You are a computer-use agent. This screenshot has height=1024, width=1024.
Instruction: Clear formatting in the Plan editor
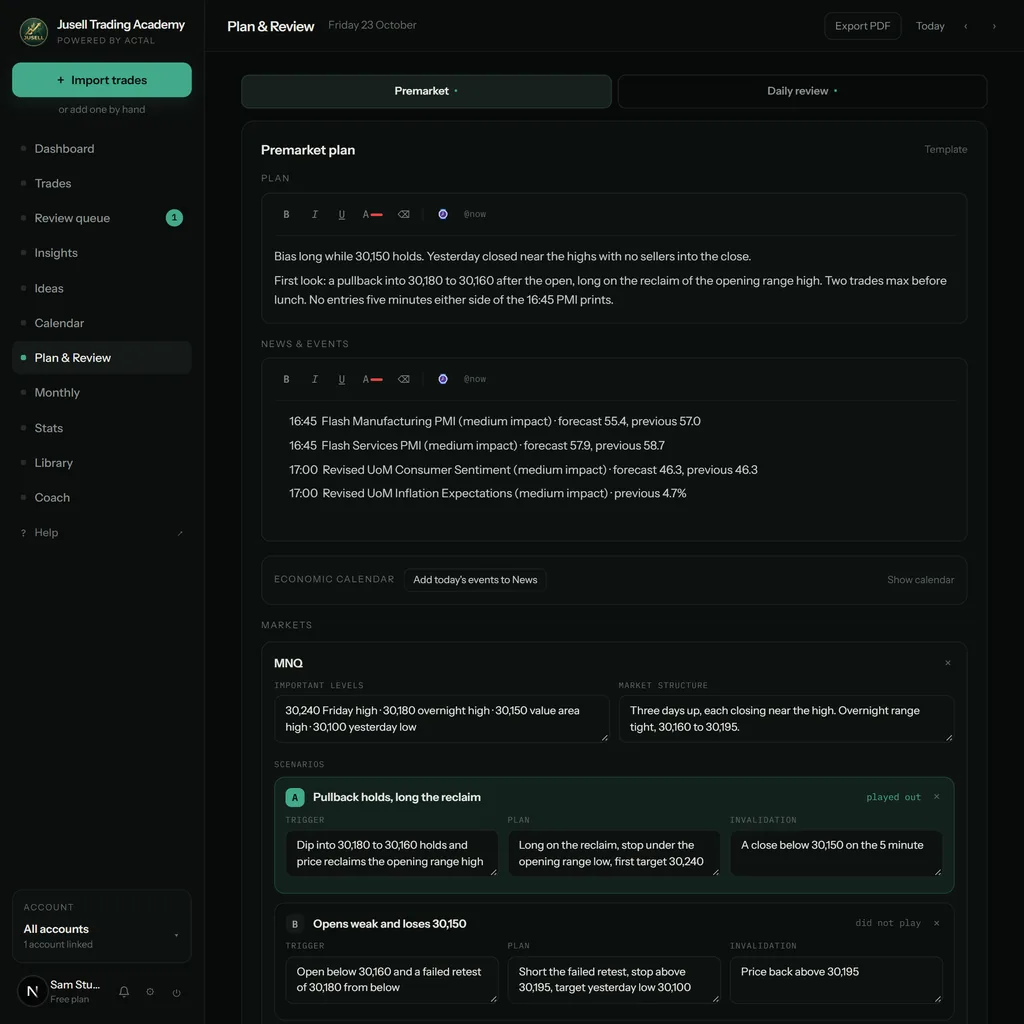pos(404,214)
